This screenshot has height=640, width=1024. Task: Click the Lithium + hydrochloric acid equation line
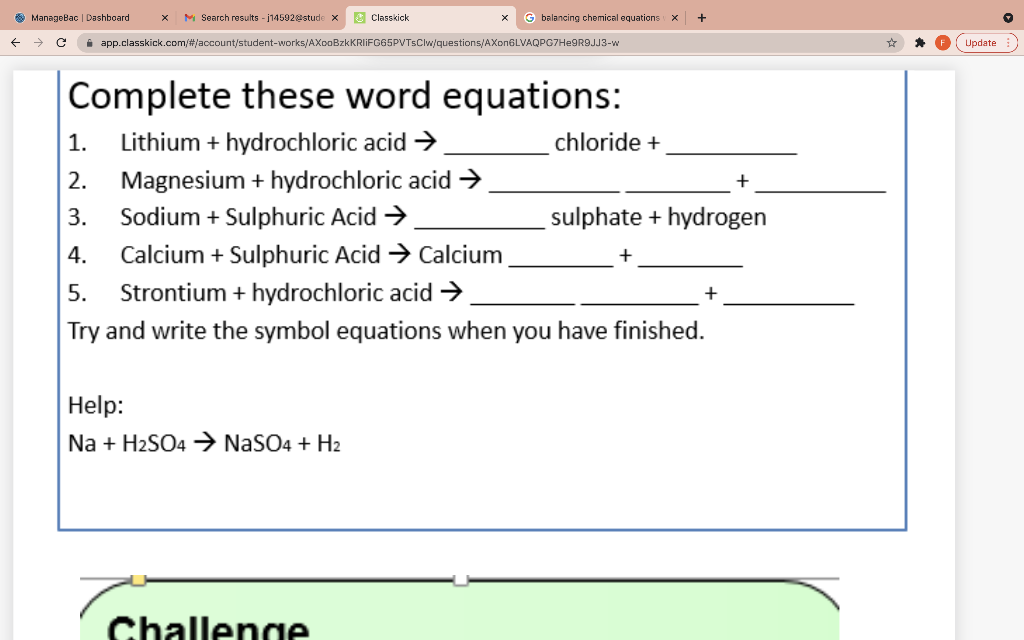[432, 142]
